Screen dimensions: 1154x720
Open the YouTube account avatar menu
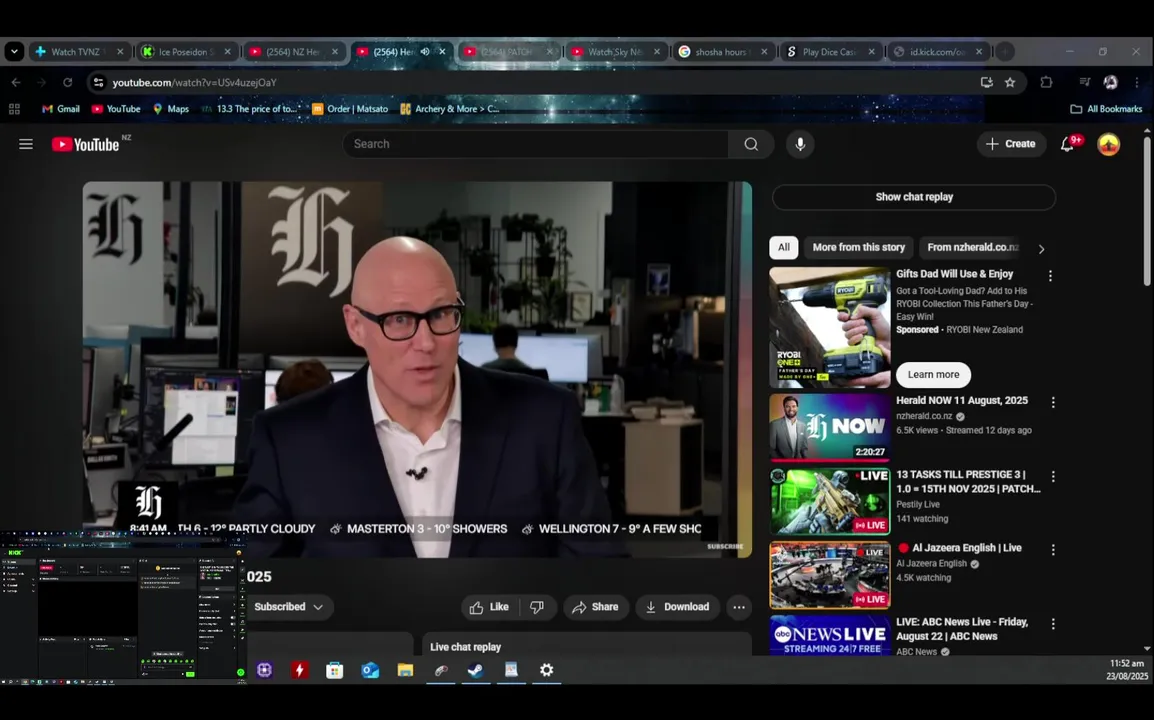pos(1108,144)
